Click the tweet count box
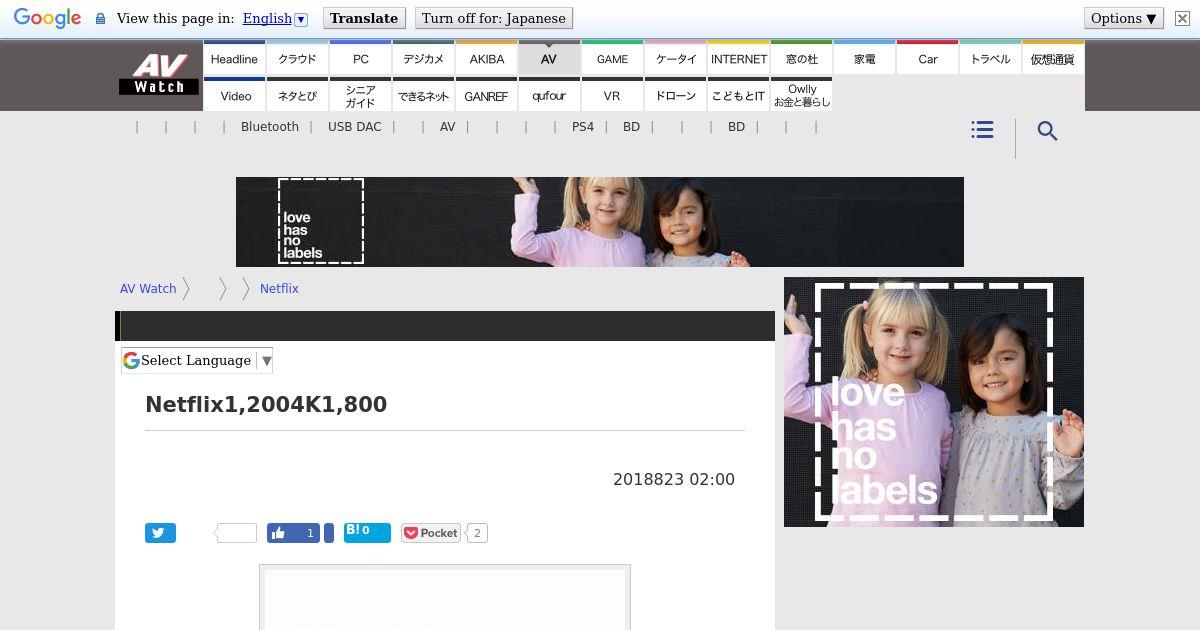Screen dimensions: 1200x630 [237, 533]
